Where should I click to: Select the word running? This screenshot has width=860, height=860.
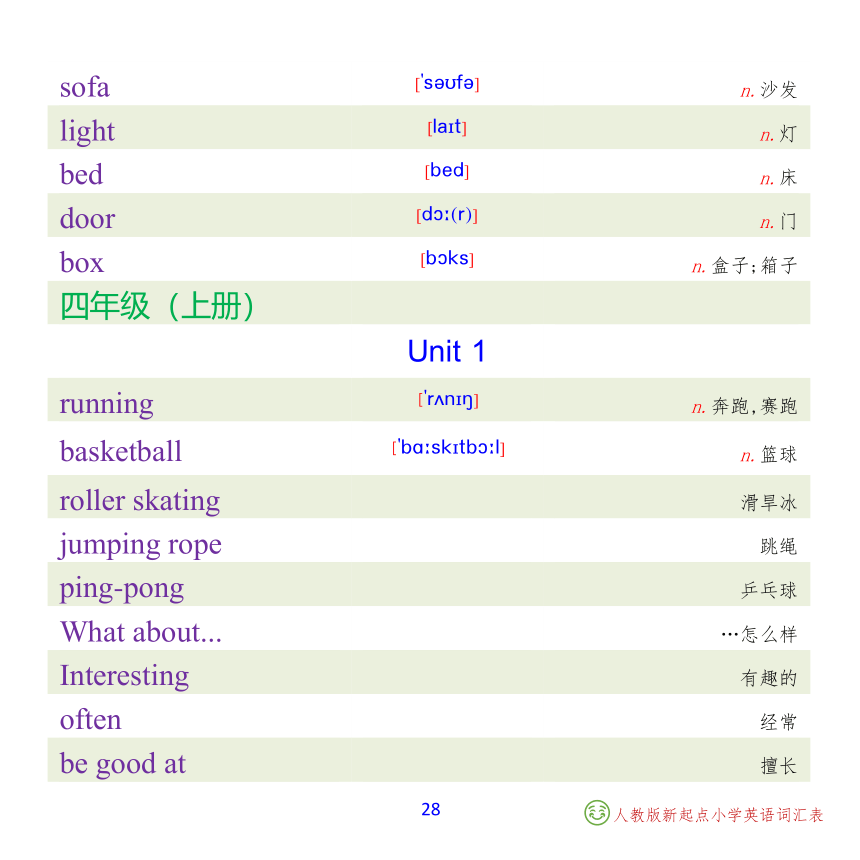click(x=106, y=405)
